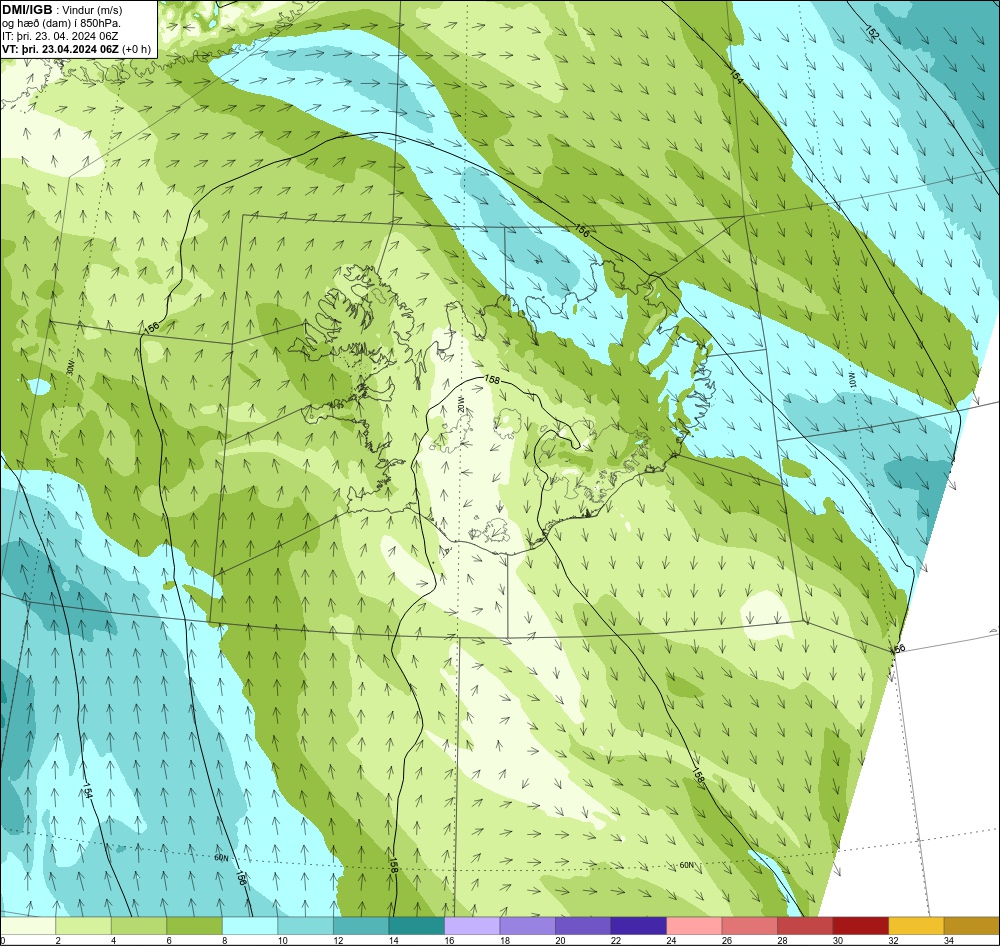The width and height of the screenshot is (1000, 946).
Task: Click the '152' height contour label
Action: click(x=873, y=33)
